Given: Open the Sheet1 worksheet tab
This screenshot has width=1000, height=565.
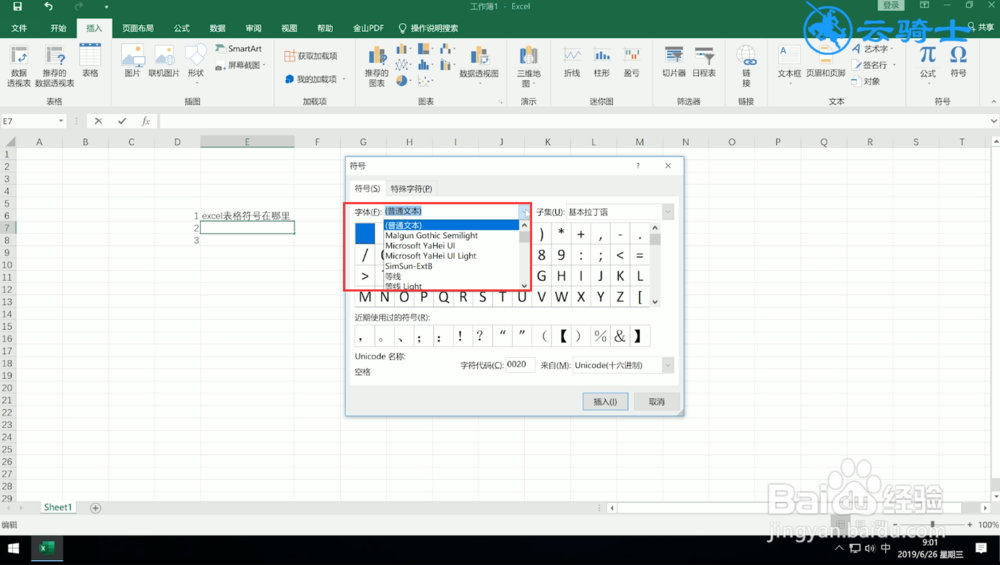Looking at the screenshot, I should point(57,508).
